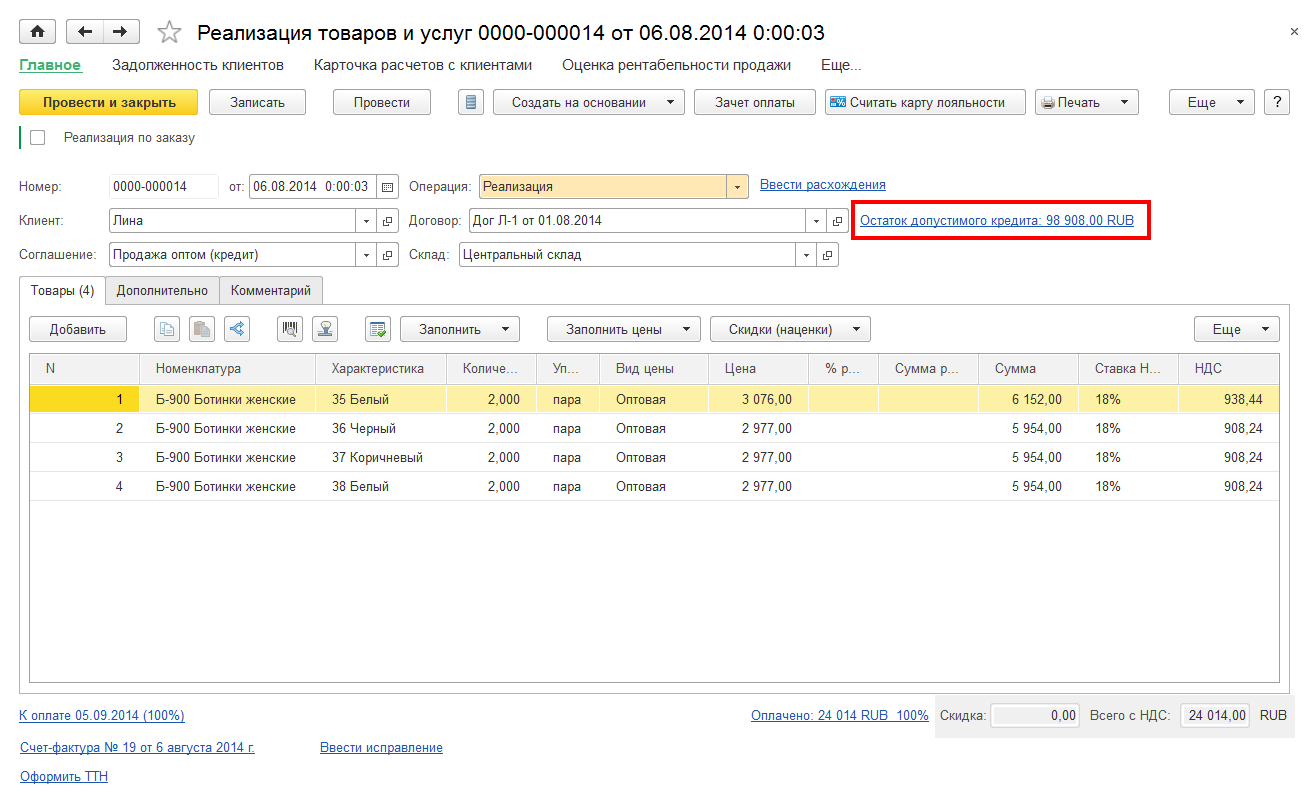Open the Создать на основании menu
Screen dimensions: 1316x794
coord(589,102)
